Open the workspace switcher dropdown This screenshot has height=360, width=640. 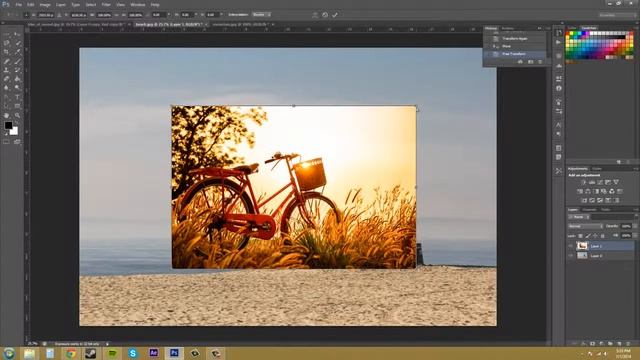[x=618, y=15]
